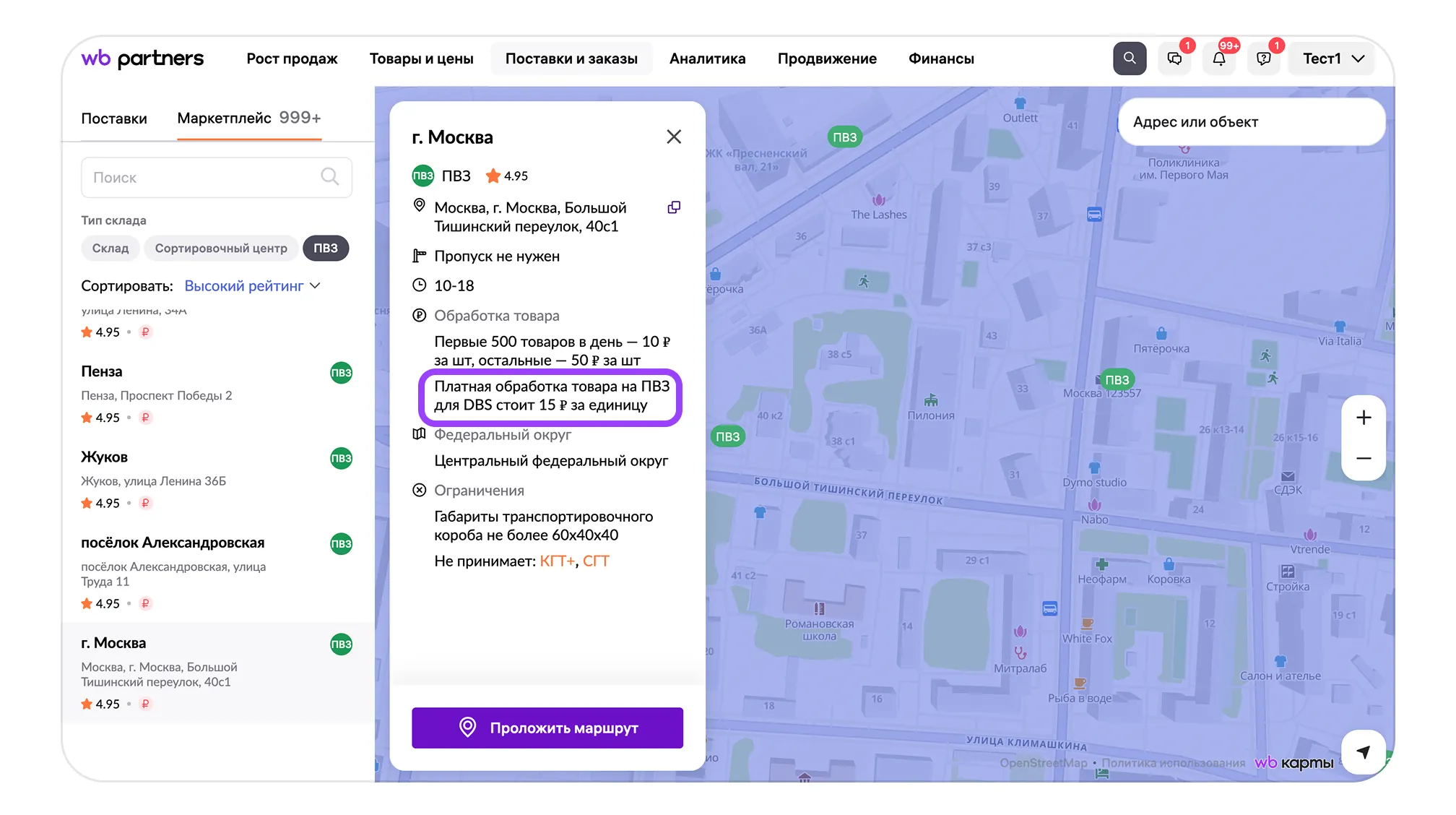Open Товары и цены menu
The height and width of the screenshot is (815, 1456).
click(x=422, y=59)
